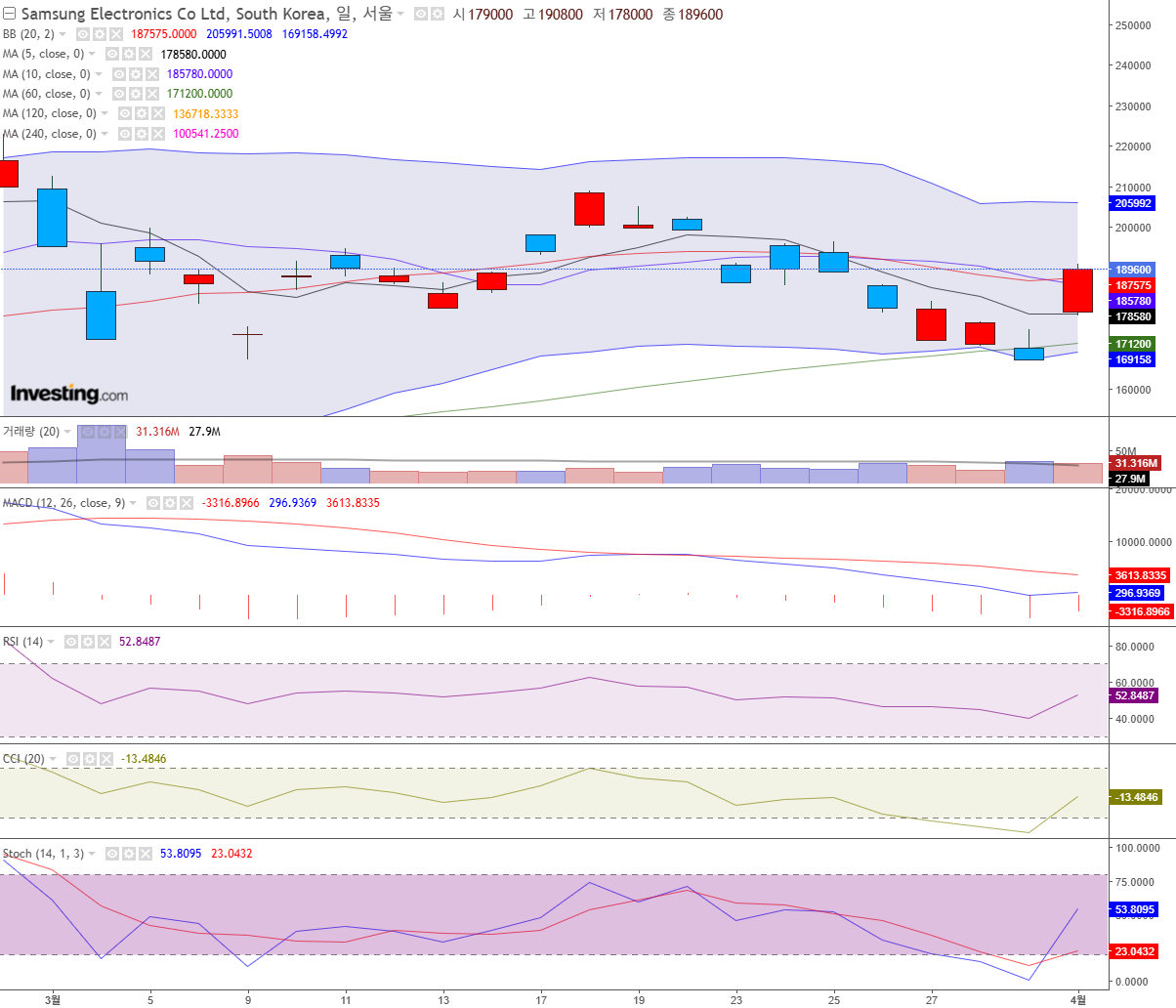Click the RSI value 52.8487 in legend

click(140, 642)
